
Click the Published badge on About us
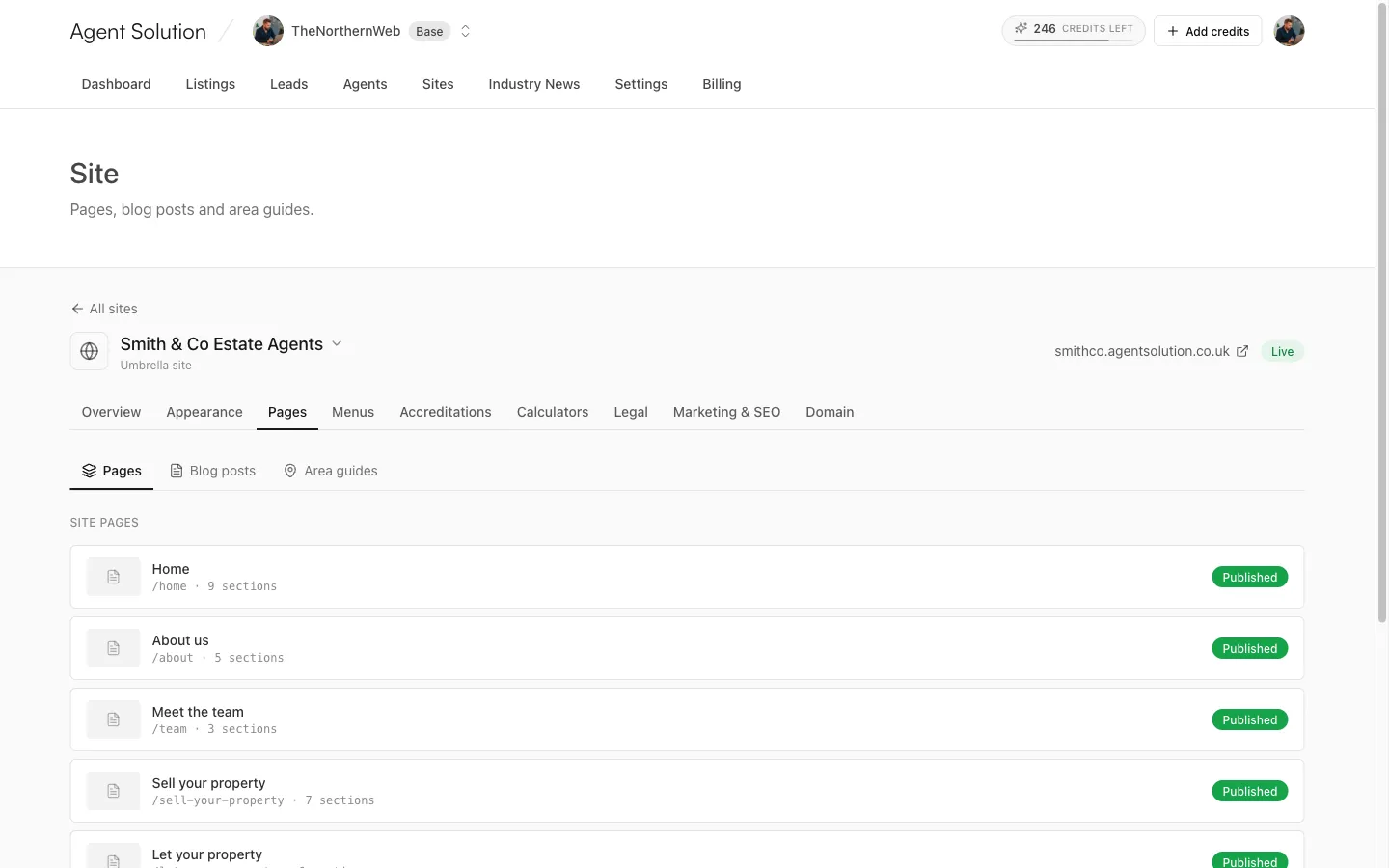click(1249, 648)
